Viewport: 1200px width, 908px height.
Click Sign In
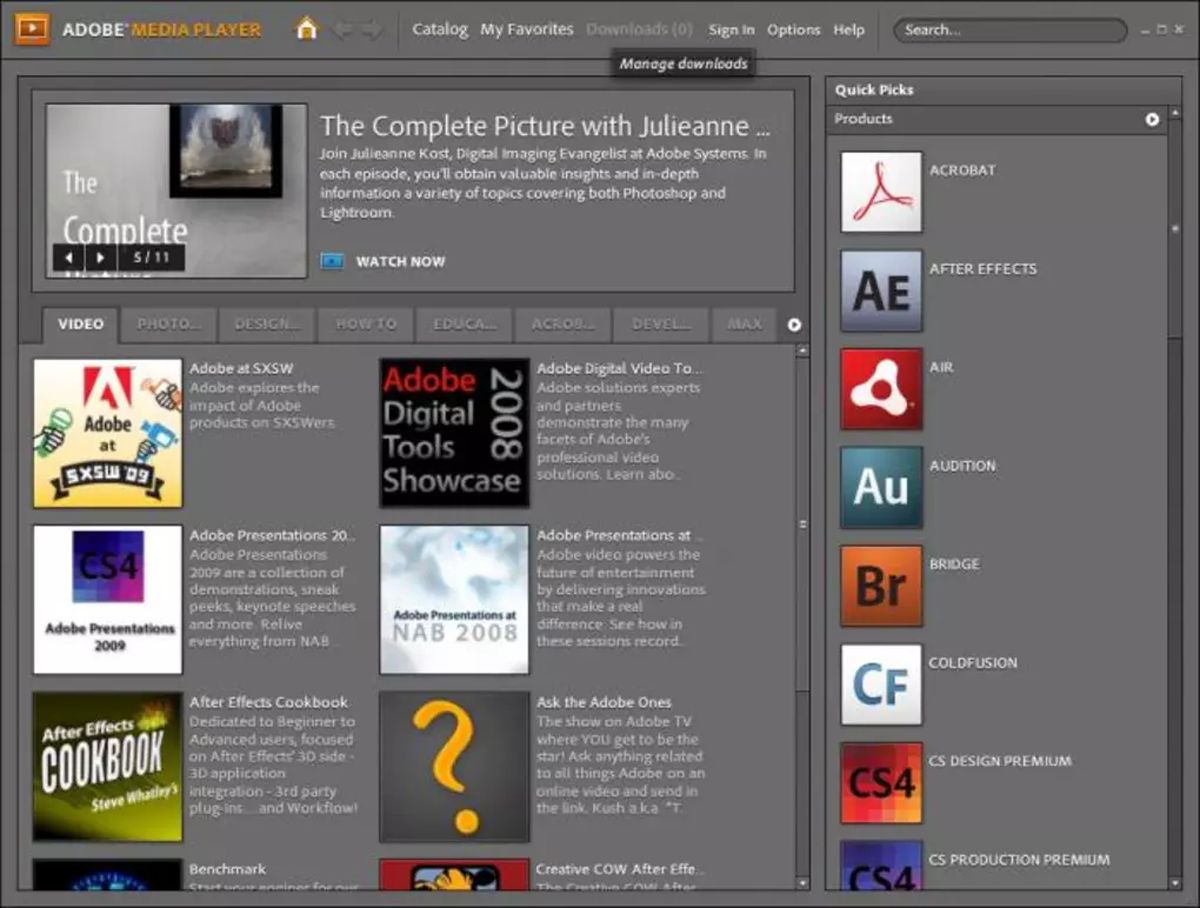[x=732, y=30]
